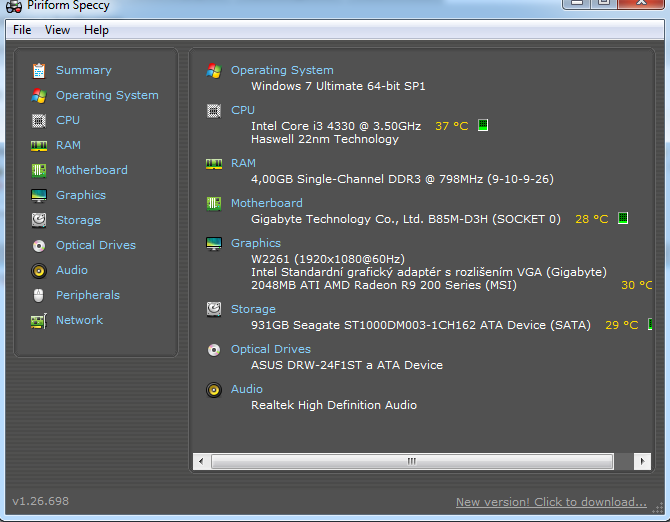The height and width of the screenshot is (522, 670).
Task: Open Storage heading link in summary
Action: [253, 309]
